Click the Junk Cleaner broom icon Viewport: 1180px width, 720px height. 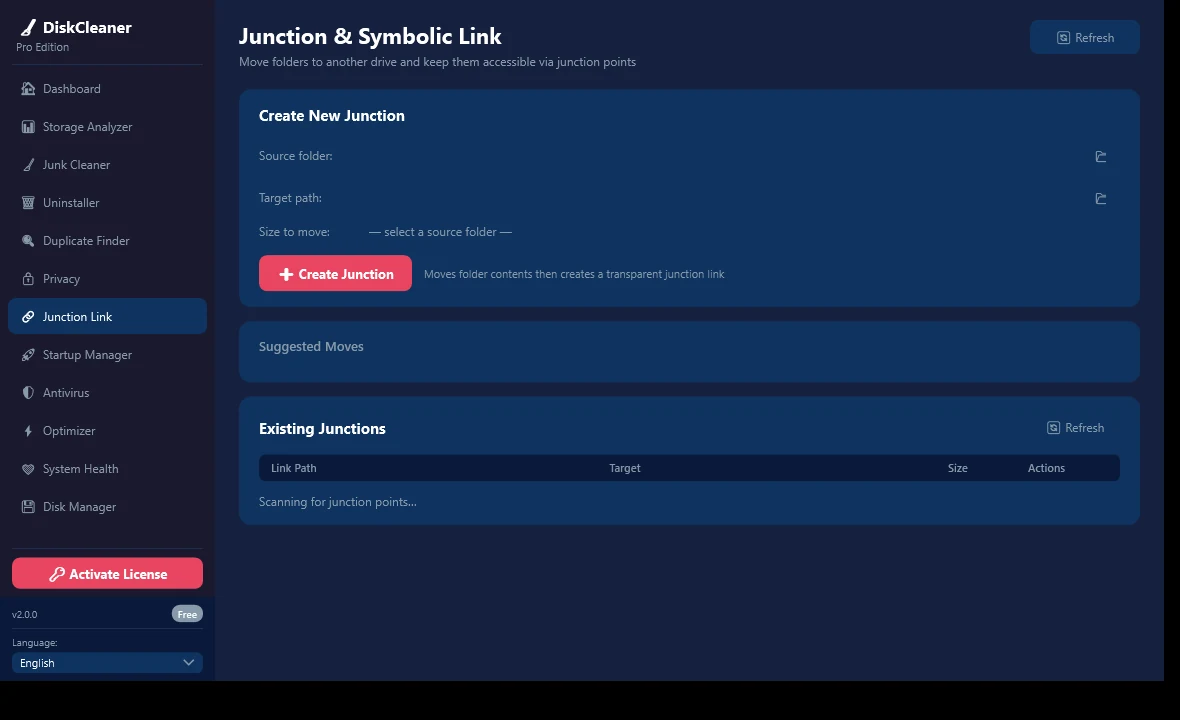(x=28, y=165)
